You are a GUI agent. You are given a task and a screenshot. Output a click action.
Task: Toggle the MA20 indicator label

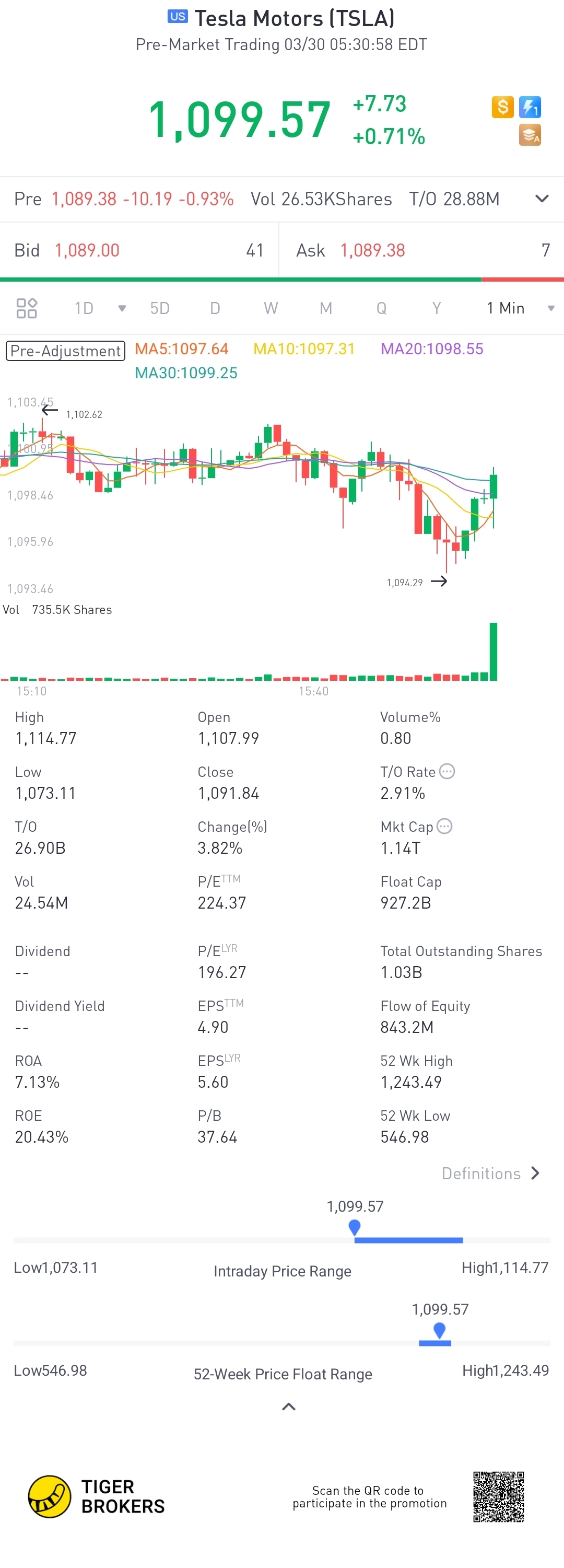[x=431, y=349]
